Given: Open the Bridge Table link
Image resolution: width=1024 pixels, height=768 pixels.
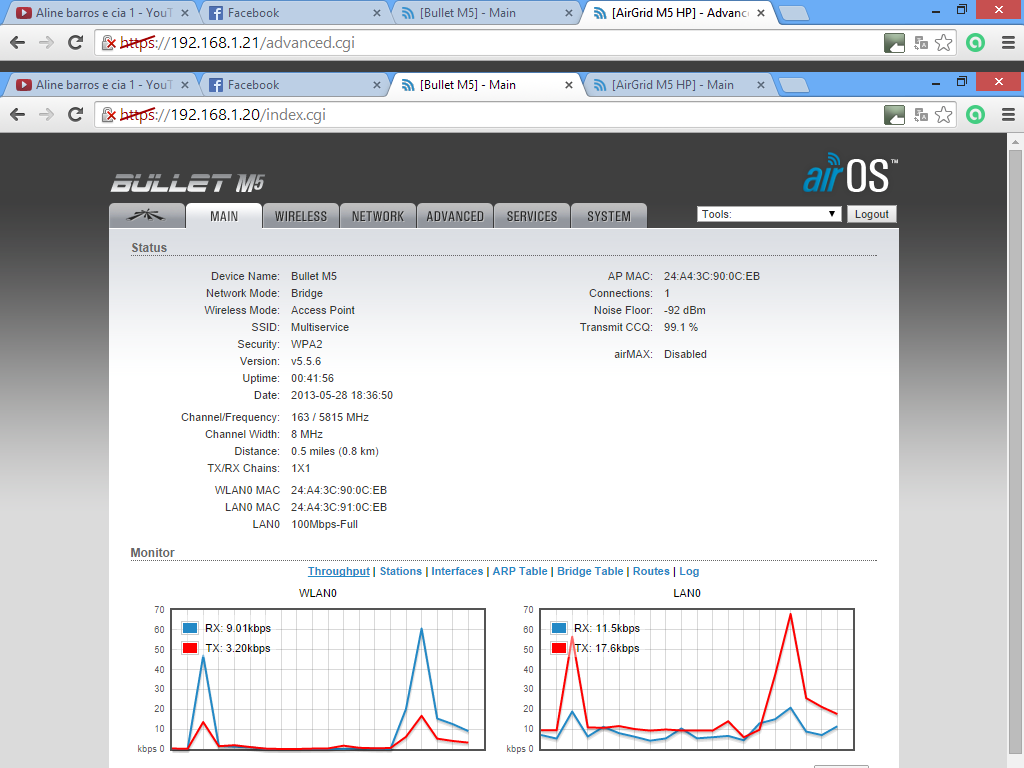Looking at the screenshot, I should pyautogui.click(x=590, y=571).
